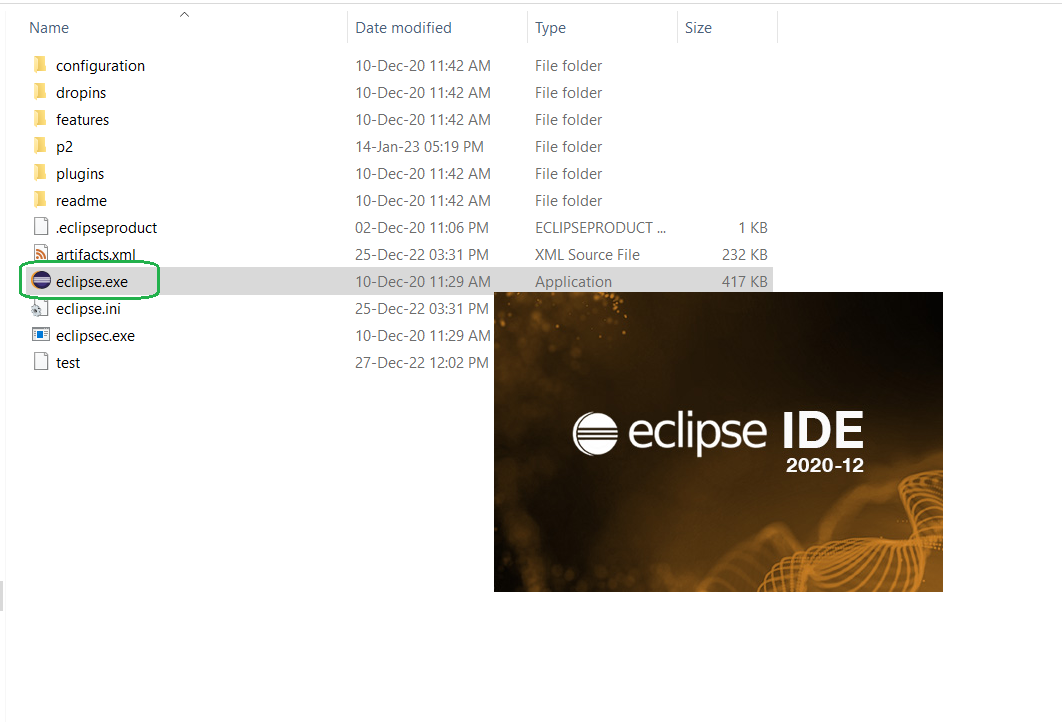Viewport: 1062px width, 722px height.
Task: Click the test file icon
Action: (x=41, y=362)
